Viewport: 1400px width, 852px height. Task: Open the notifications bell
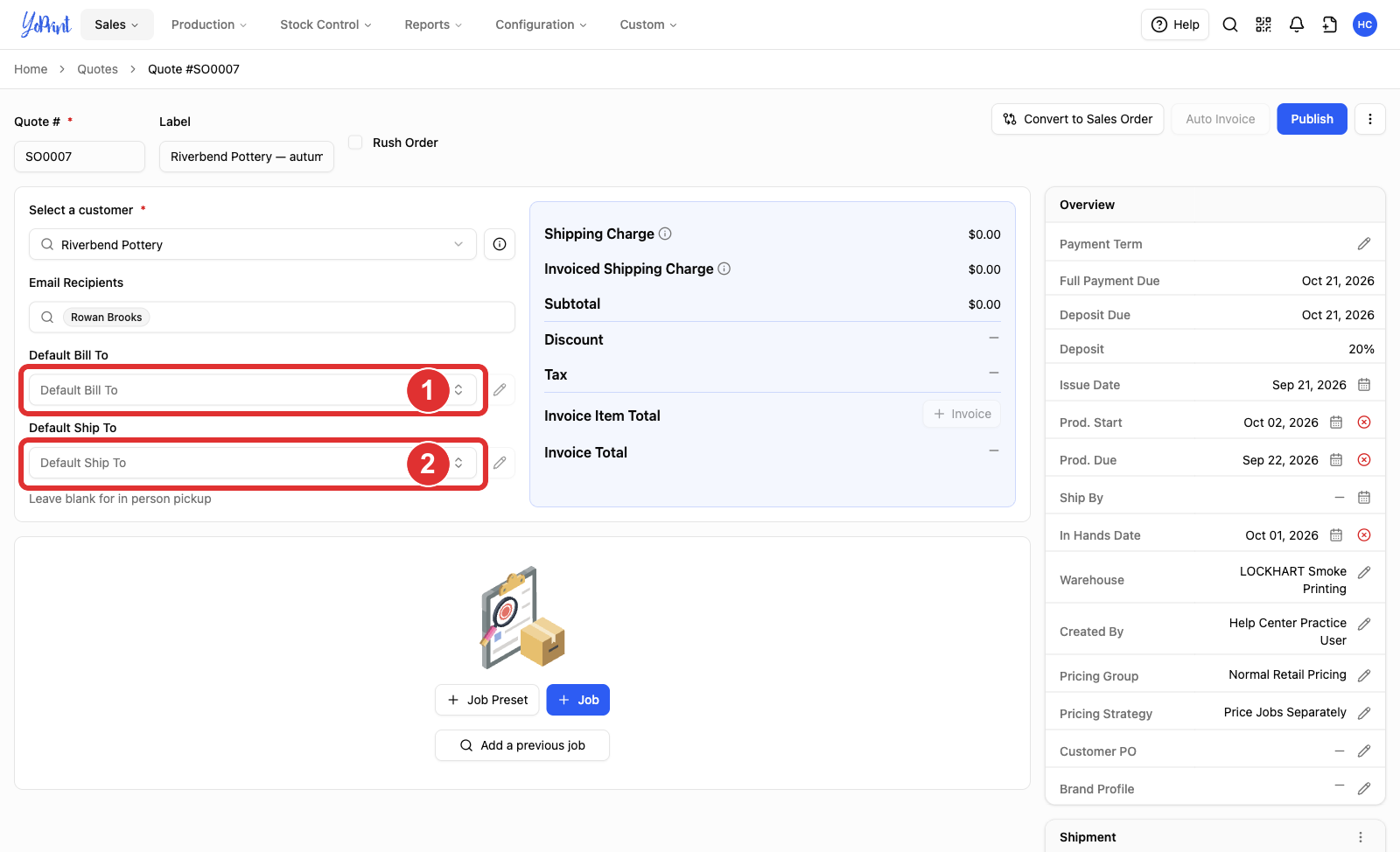(x=1297, y=24)
